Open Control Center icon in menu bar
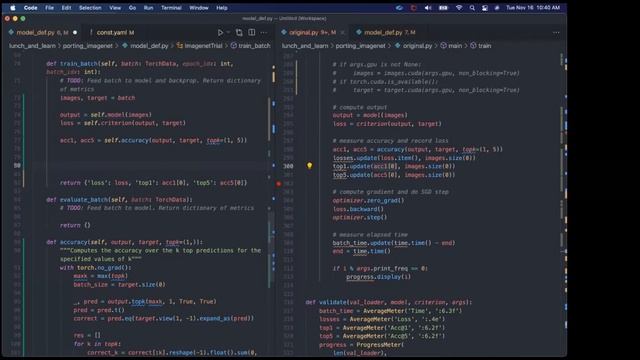Screen dimensions: 640x360 tap(485, 8)
